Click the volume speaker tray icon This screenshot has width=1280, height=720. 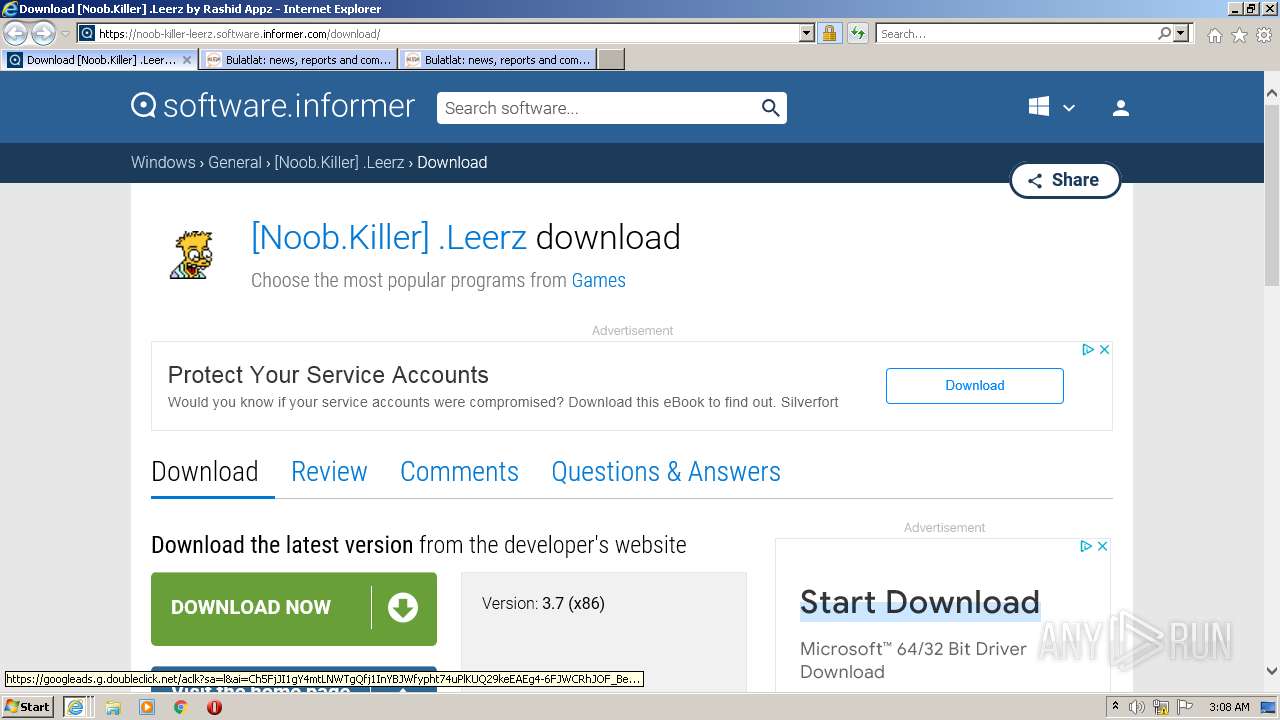coord(1137,707)
